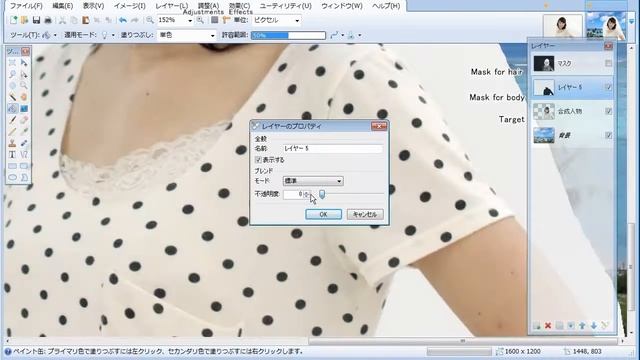Select the Eraser tool
This screenshot has height=360, width=640.
pos(24,120)
